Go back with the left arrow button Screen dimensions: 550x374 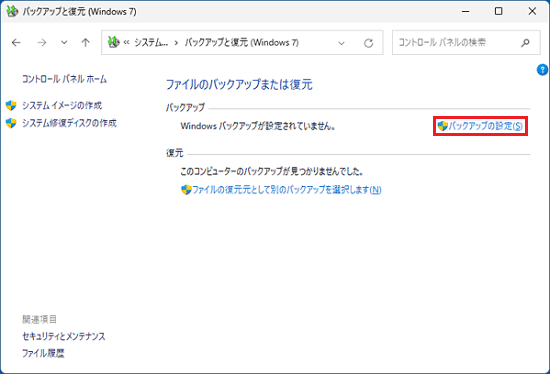[16, 43]
